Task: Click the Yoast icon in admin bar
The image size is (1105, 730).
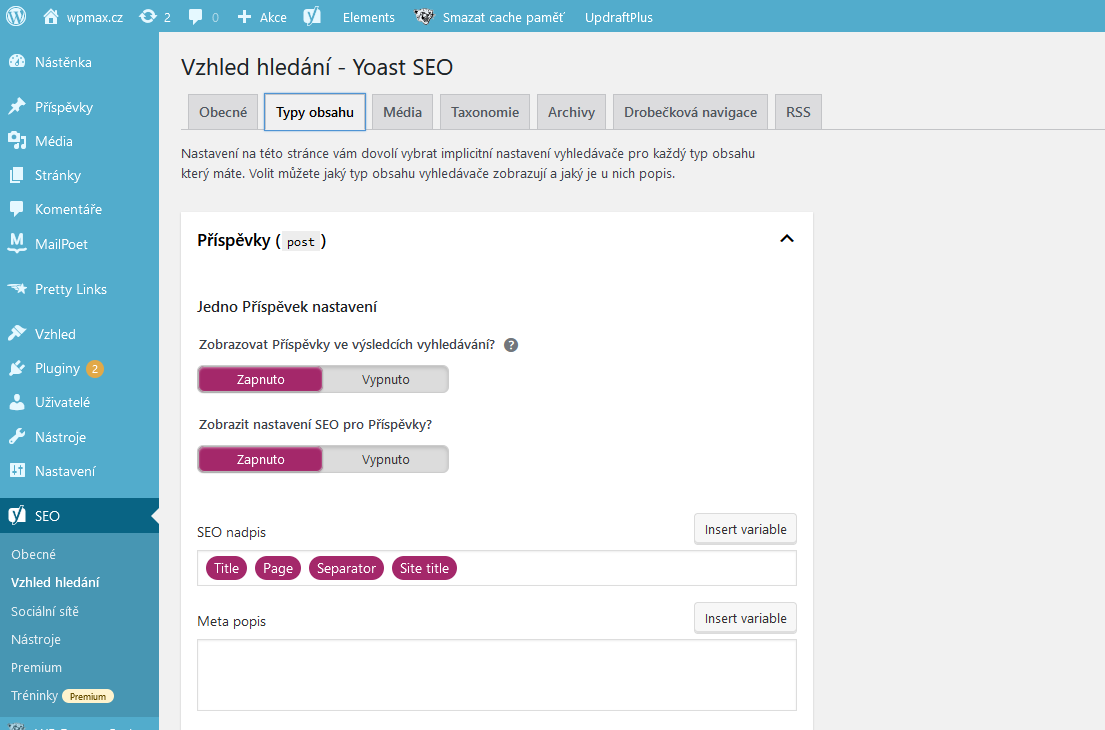Action: tap(312, 17)
